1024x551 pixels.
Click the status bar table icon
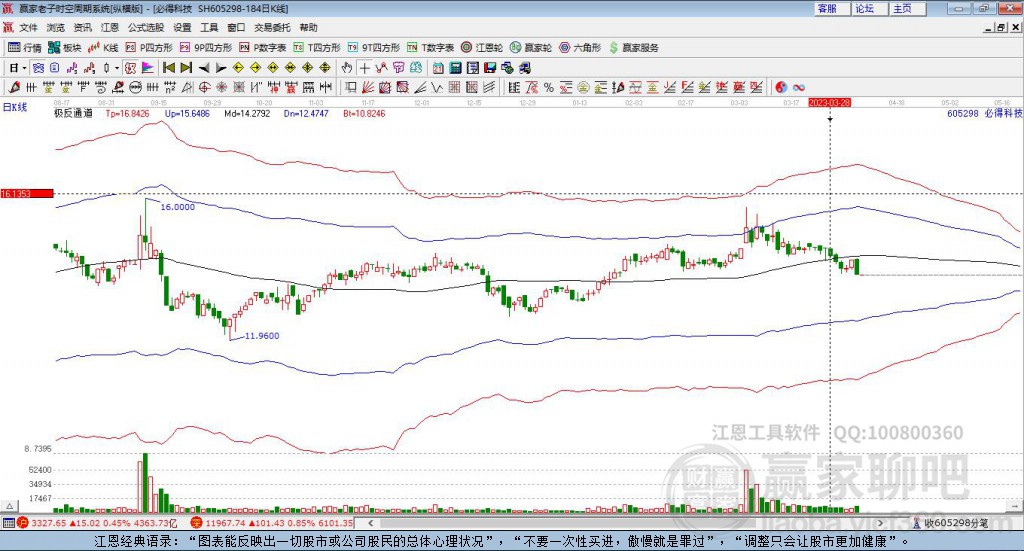click(8, 523)
